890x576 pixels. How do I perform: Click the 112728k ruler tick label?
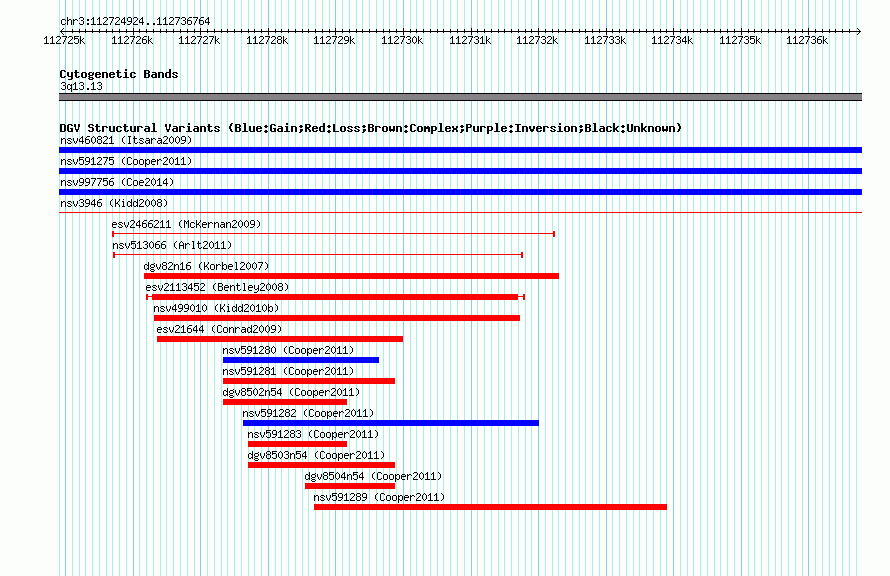click(x=267, y=40)
